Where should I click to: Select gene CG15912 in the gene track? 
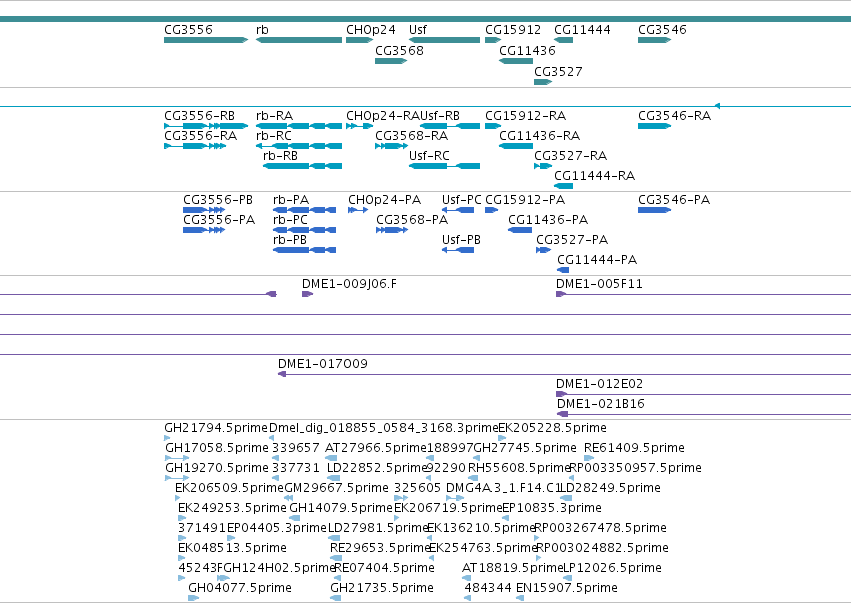[x=493, y=40]
